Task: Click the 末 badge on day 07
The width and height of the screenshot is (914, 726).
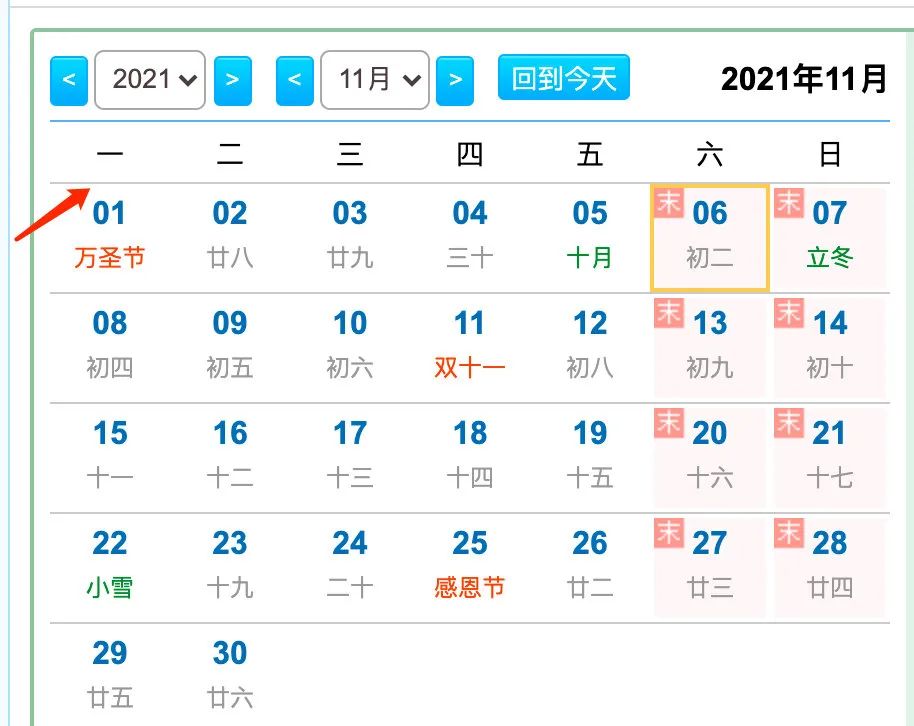Action: (789, 202)
